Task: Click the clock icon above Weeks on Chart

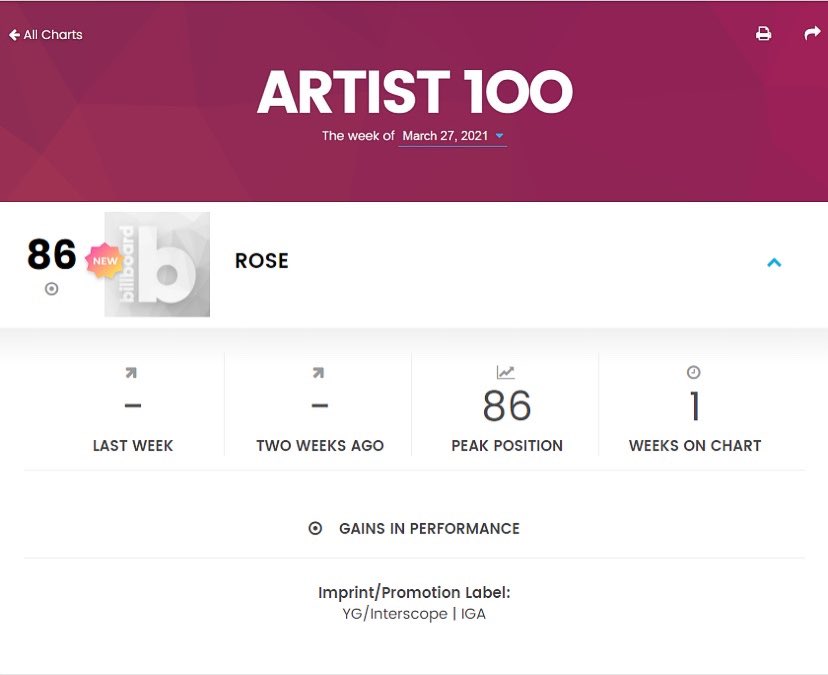Action: [x=694, y=372]
